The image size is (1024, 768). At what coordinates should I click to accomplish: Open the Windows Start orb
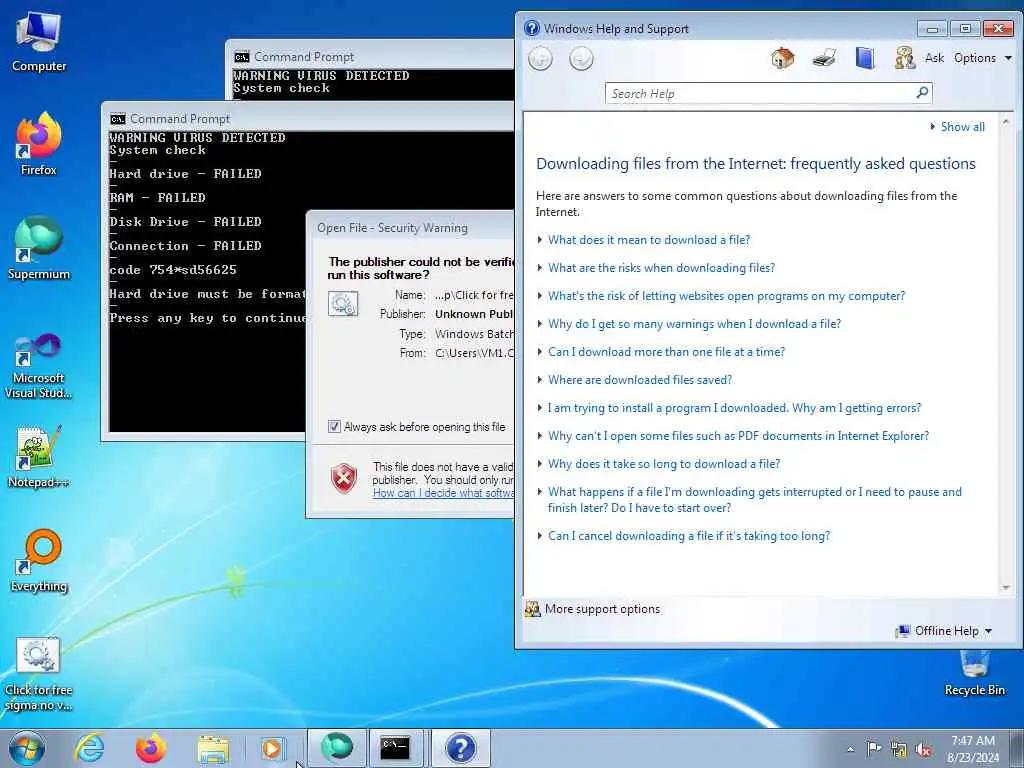[27, 748]
